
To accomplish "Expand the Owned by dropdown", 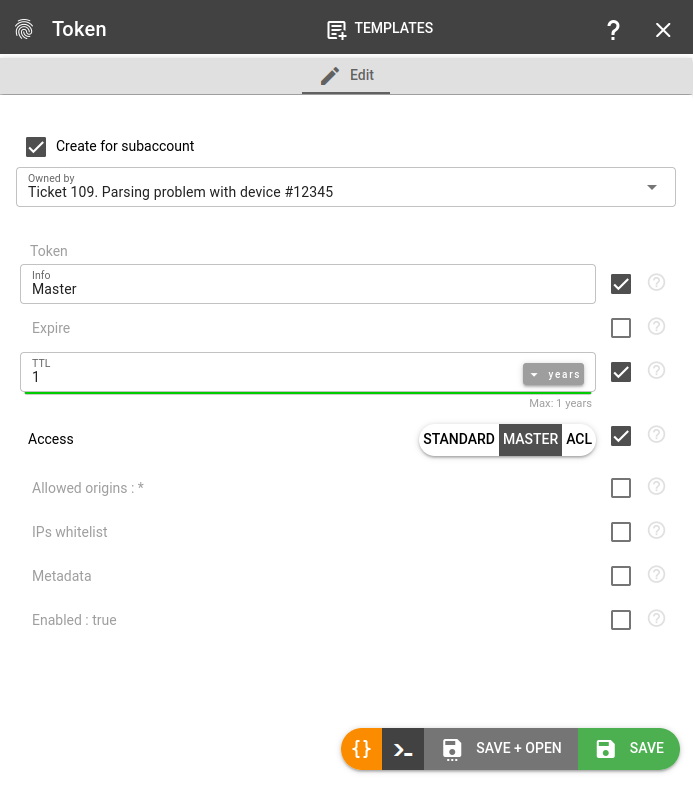I will click(651, 187).
